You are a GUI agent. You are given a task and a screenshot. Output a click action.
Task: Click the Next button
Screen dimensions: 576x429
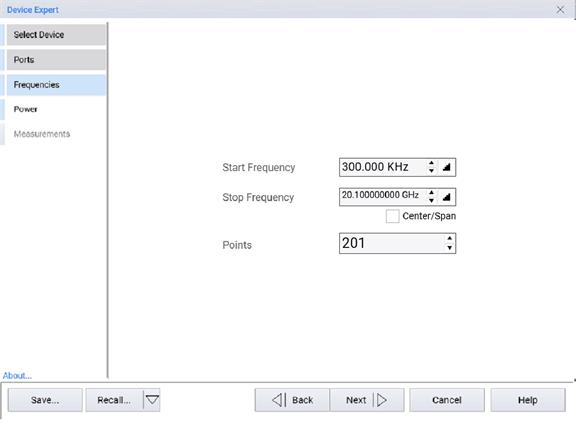367,400
